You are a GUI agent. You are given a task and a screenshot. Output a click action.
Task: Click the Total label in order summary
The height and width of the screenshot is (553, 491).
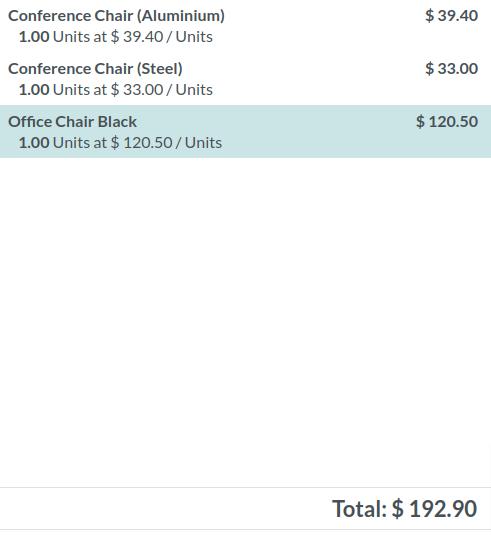(359, 509)
